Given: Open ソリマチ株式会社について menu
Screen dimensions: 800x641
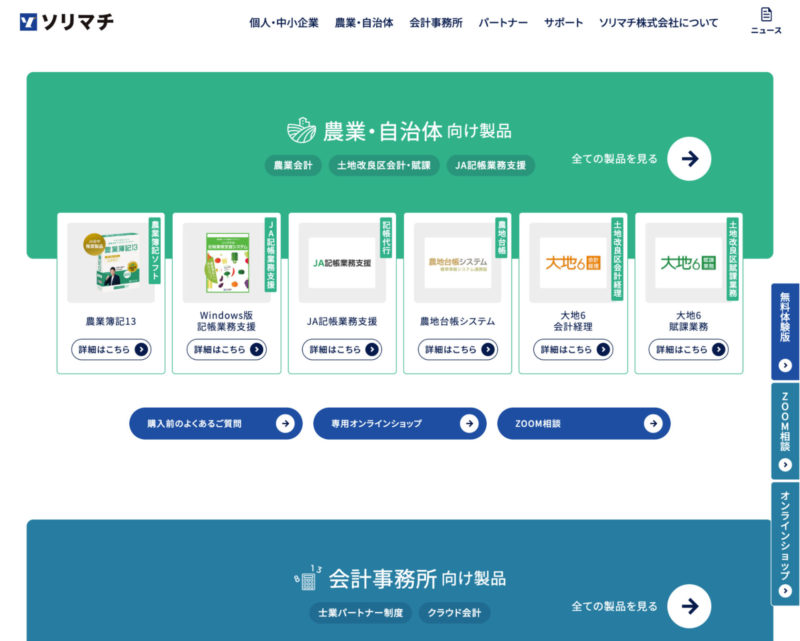Looking at the screenshot, I should [658, 23].
